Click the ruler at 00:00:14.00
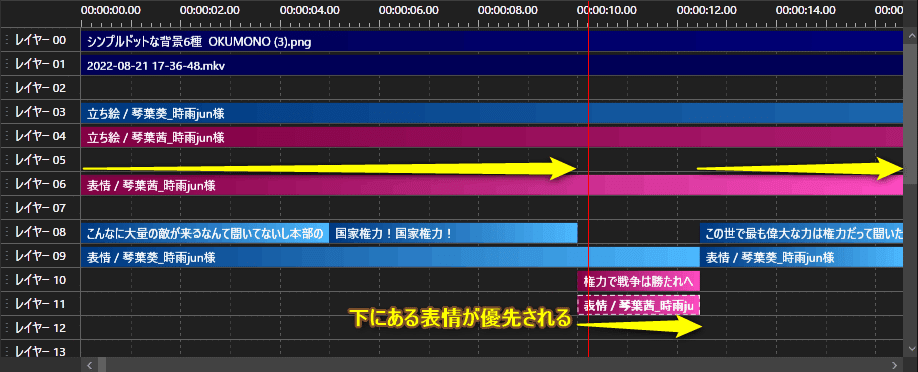This screenshot has width=918, height=372. 806,10
